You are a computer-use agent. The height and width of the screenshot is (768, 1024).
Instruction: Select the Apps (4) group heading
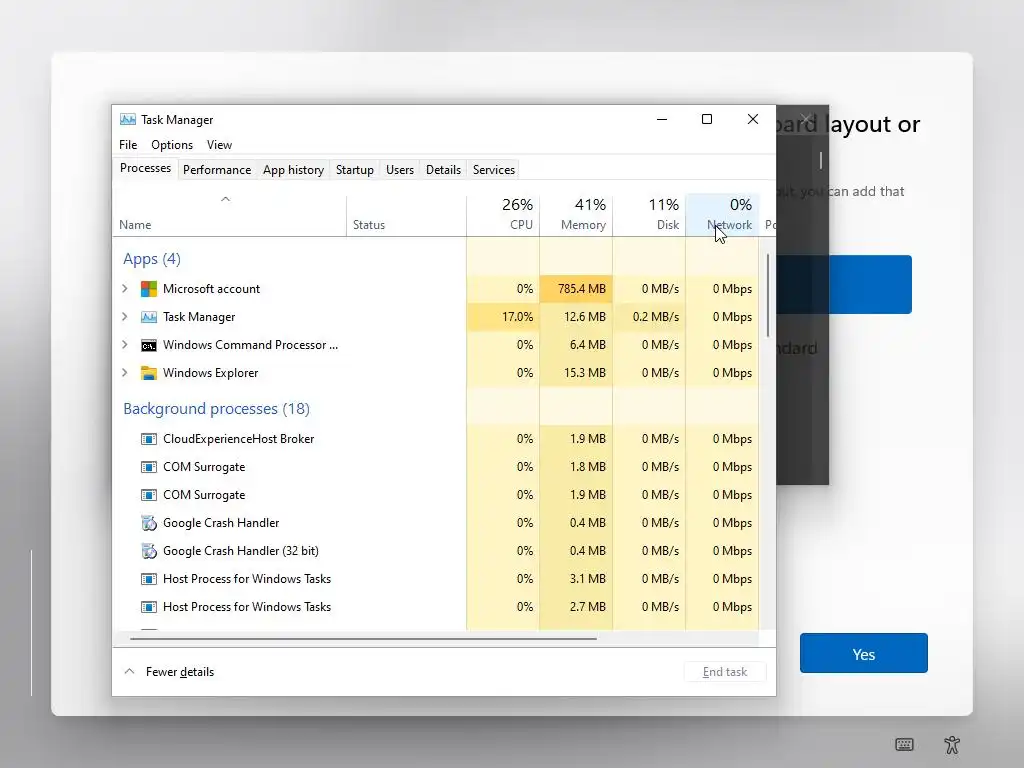point(152,259)
